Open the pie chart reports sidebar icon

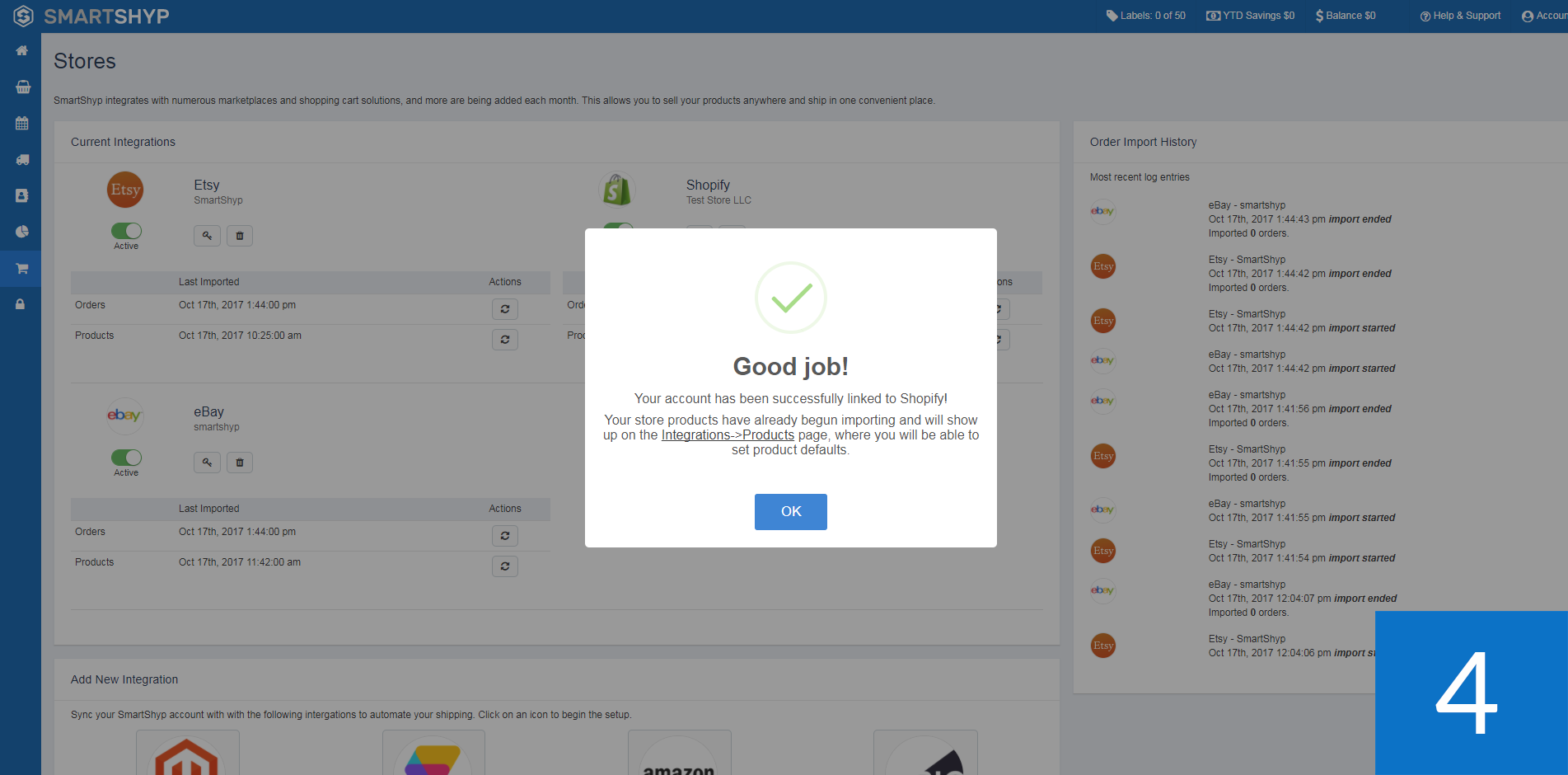21,232
